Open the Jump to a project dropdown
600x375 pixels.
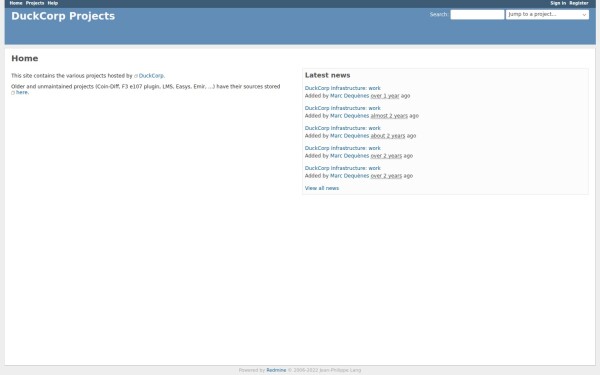point(547,15)
